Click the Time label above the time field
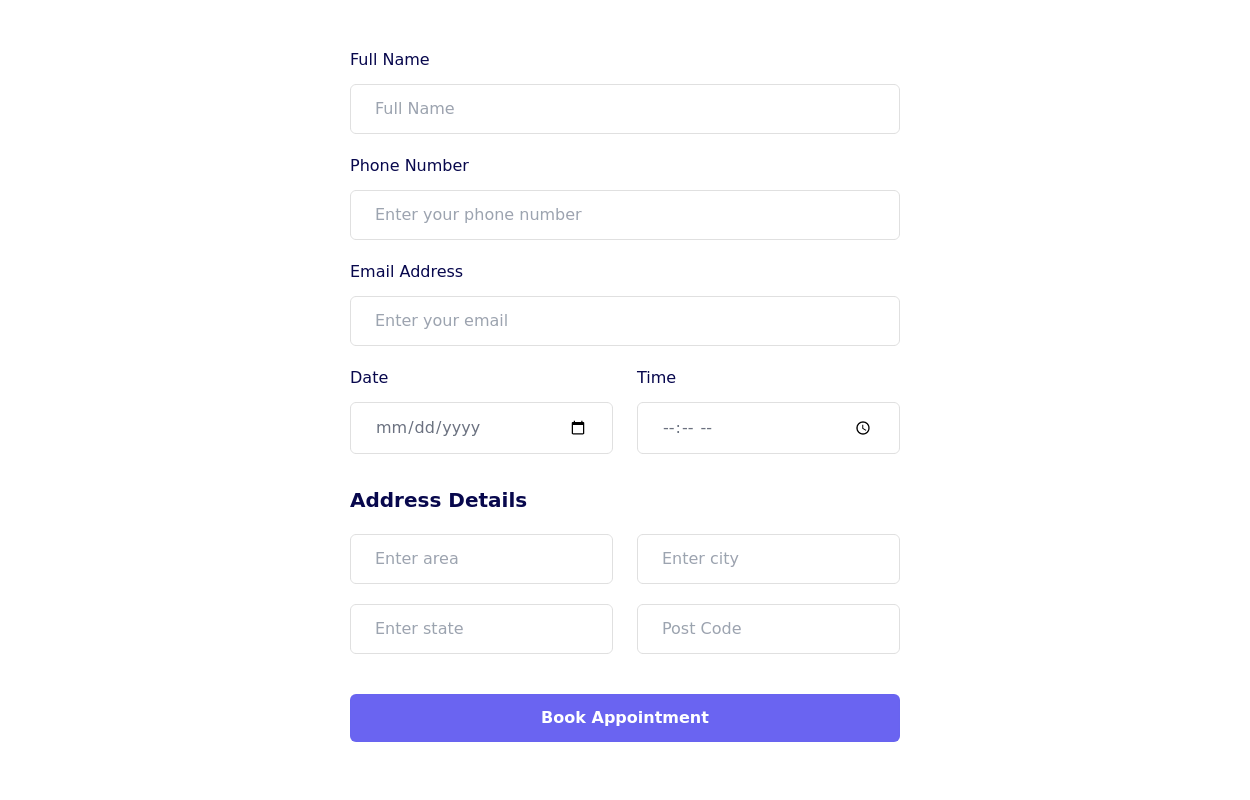The image size is (1250, 800). click(x=656, y=378)
